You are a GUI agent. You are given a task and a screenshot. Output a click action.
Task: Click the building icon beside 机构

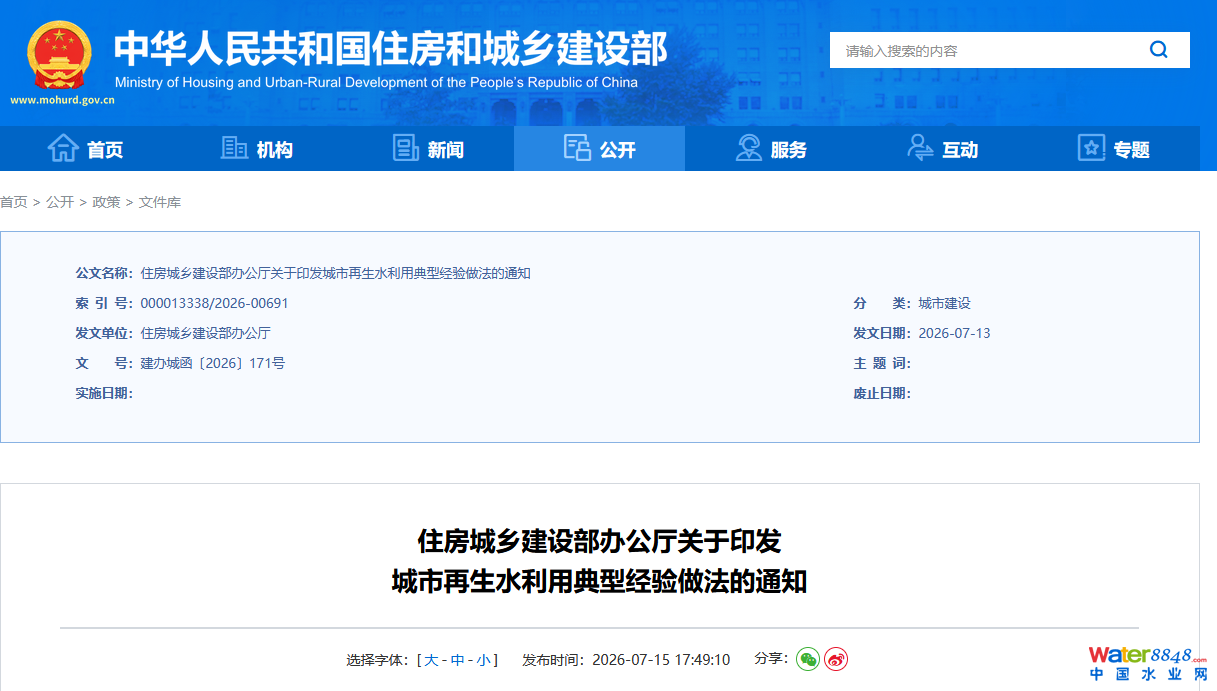click(x=234, y=148)
